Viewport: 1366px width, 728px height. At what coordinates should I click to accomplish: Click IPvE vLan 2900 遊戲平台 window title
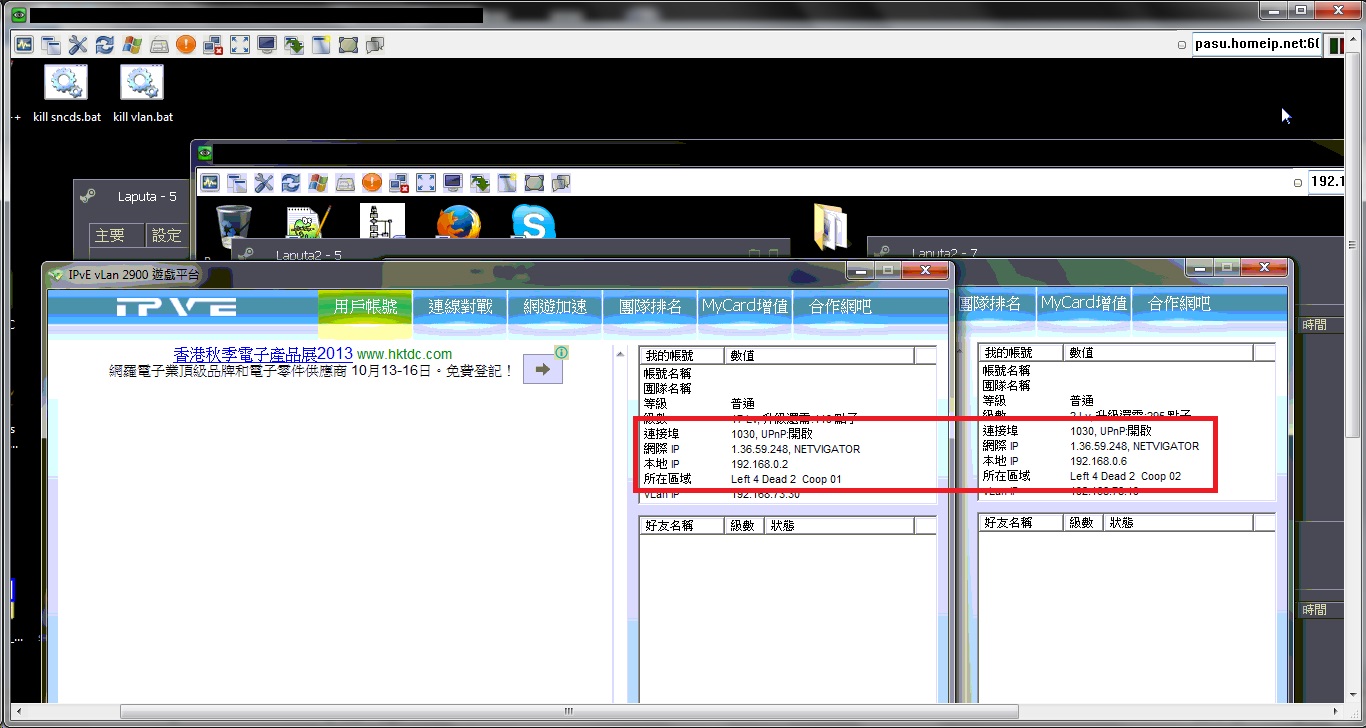pyautogui.click(x=133, y=275)
